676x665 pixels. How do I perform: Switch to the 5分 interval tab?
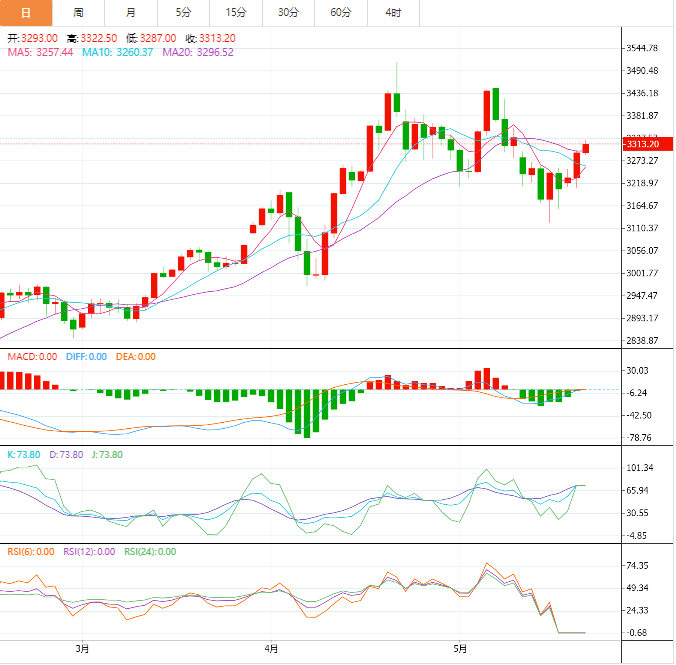183,13
